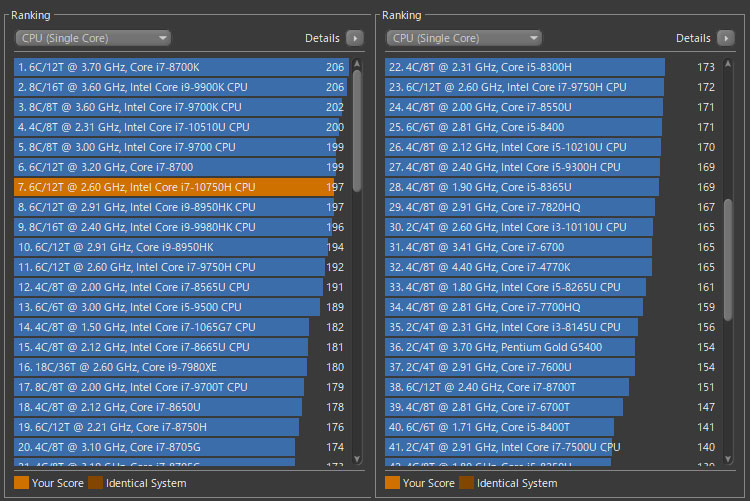Select the Core i7-8550U row
The height and width of the screenshot is (501, 750).
tap(552, 107)
